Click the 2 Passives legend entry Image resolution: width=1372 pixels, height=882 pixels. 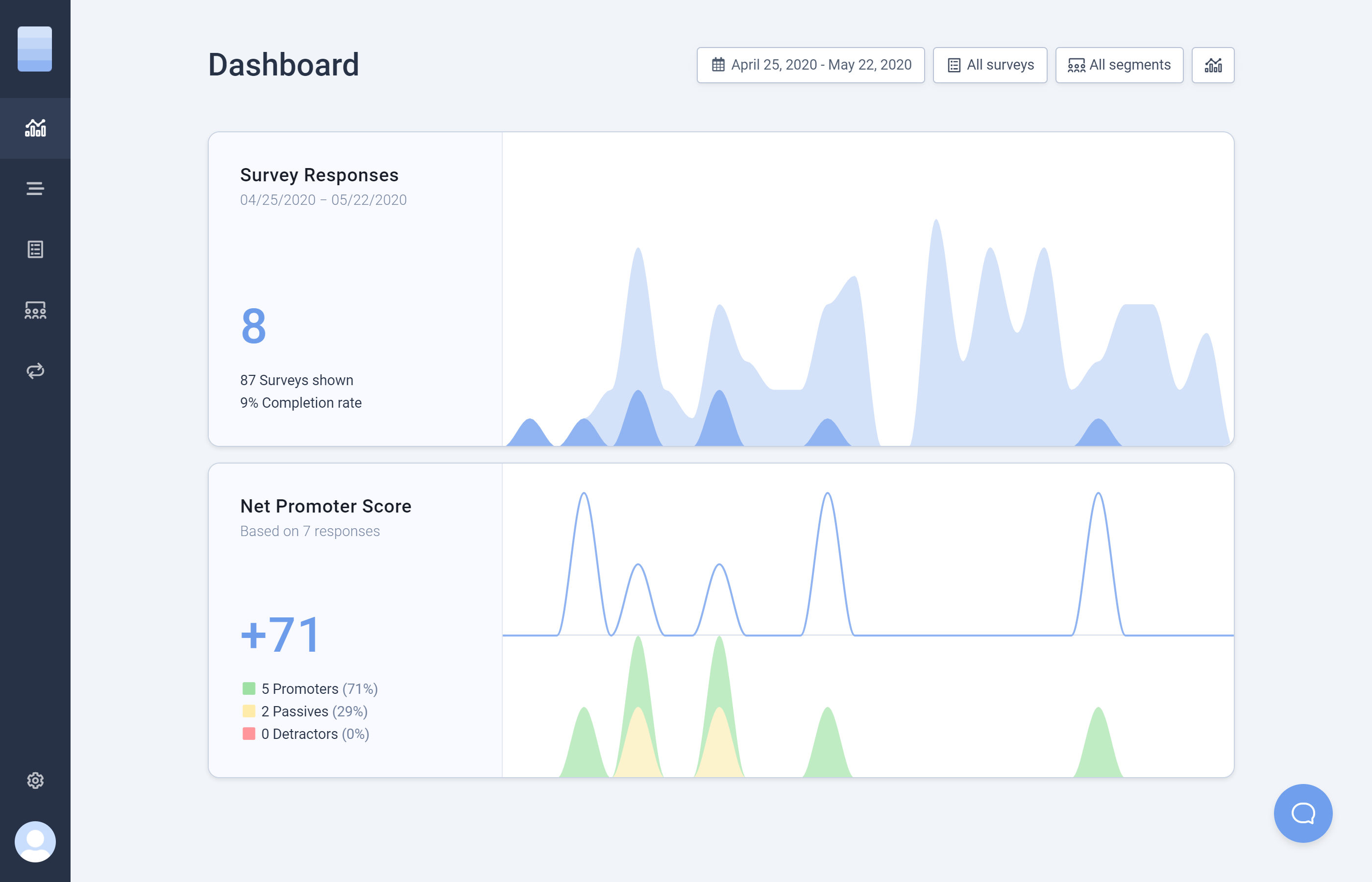point(315,711)
